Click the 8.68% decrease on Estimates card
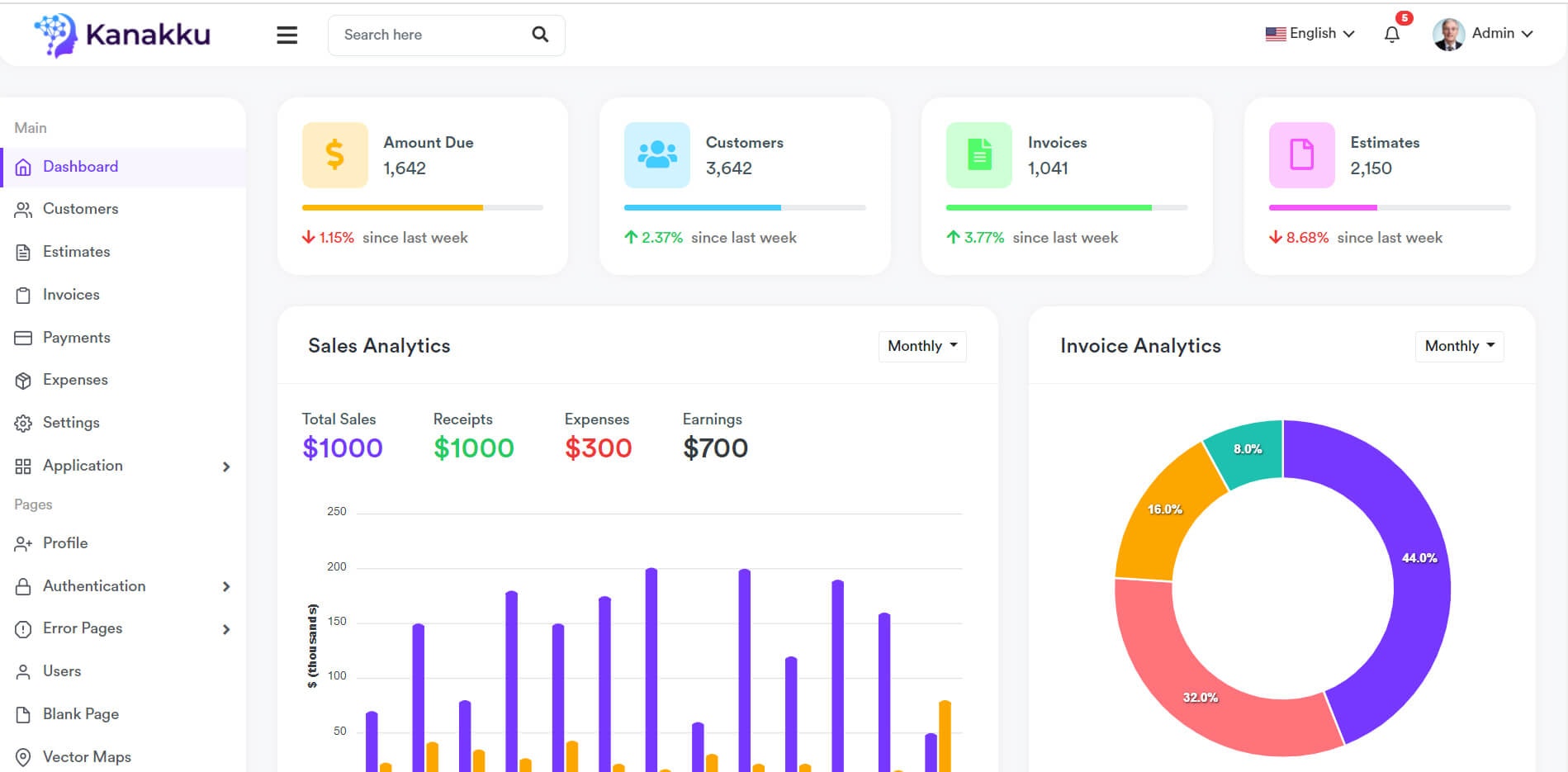 [x=1299, y=238]
